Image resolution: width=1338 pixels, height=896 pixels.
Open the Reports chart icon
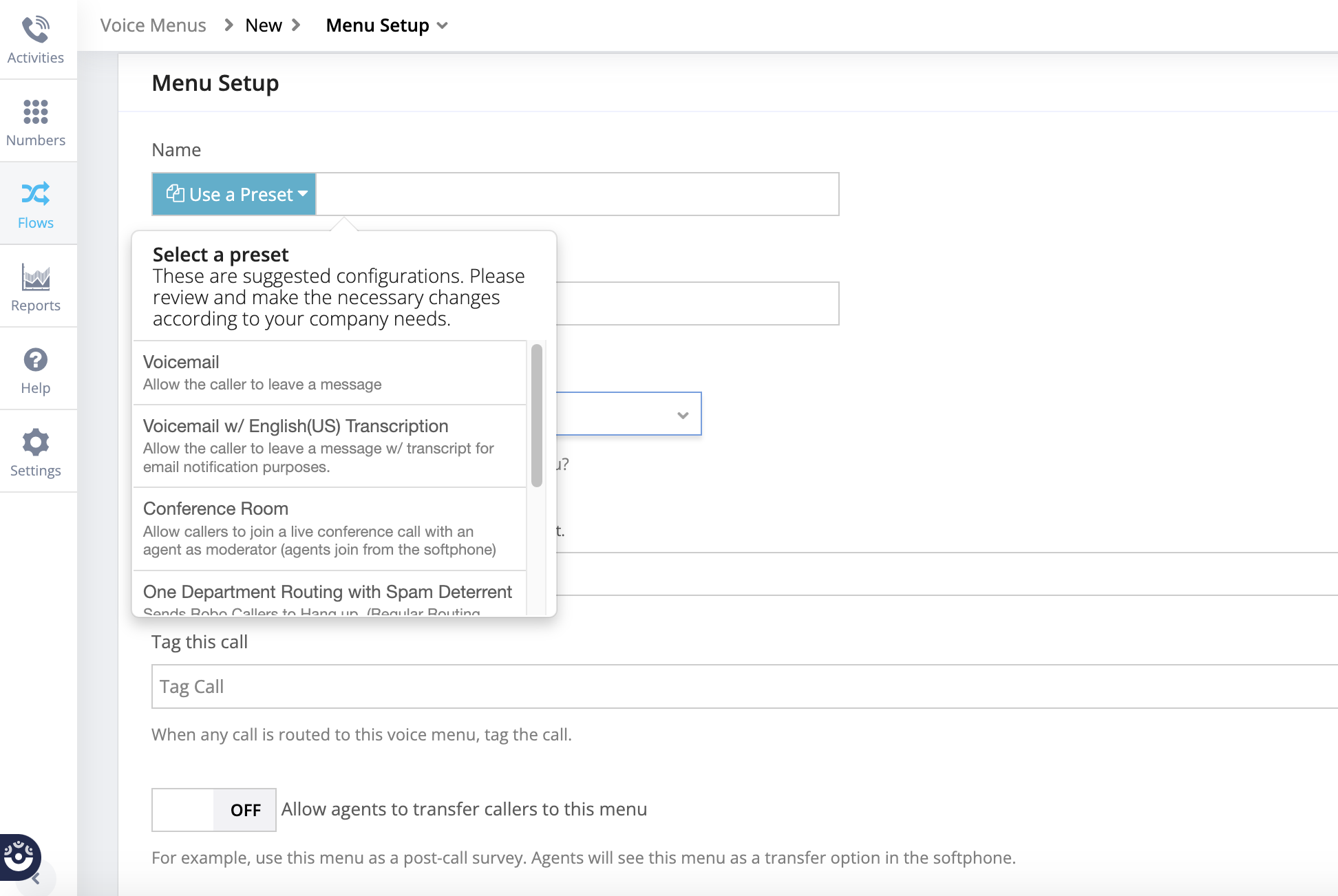tap(35, 277)
